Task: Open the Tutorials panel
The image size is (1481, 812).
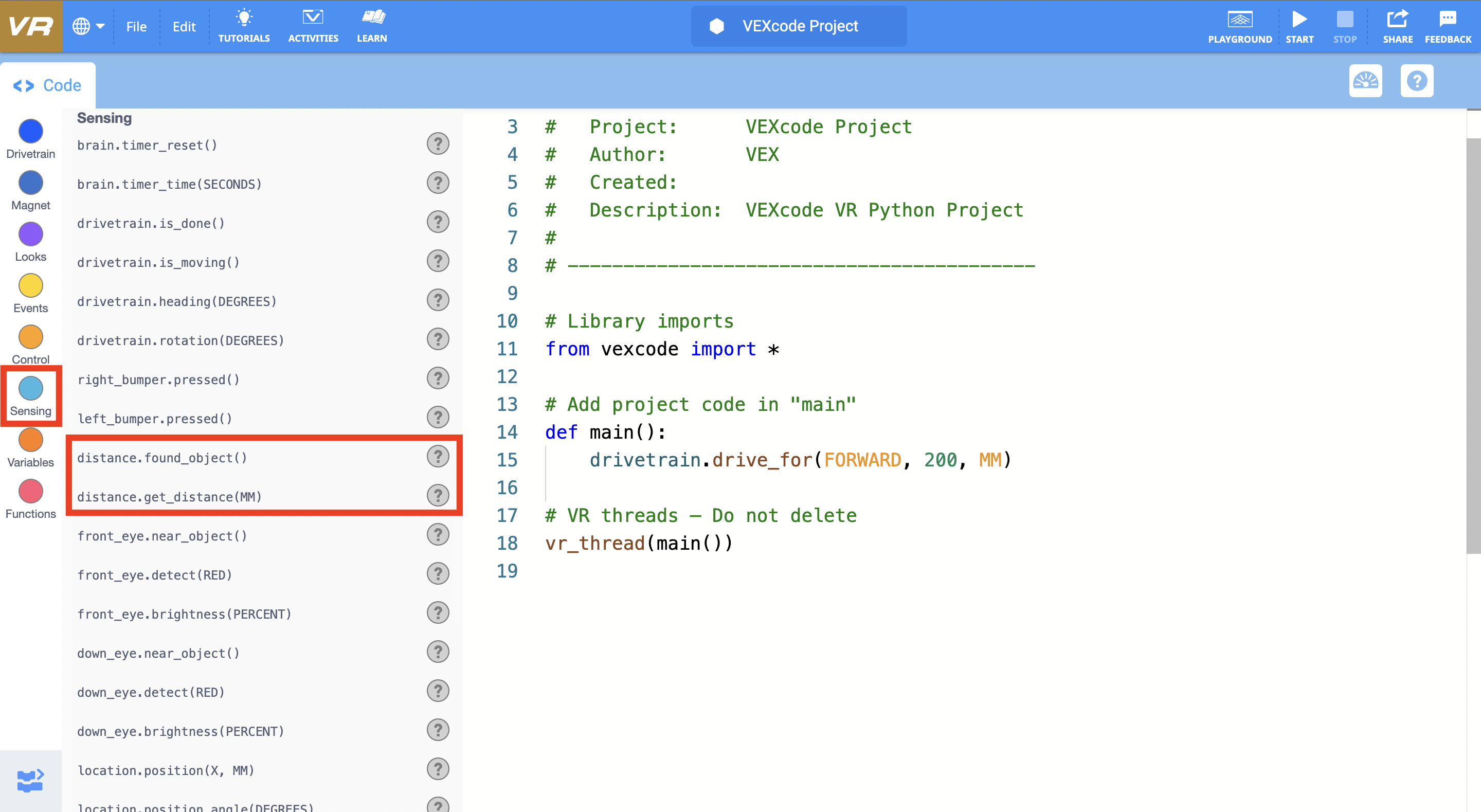Action: pos(244,25)
